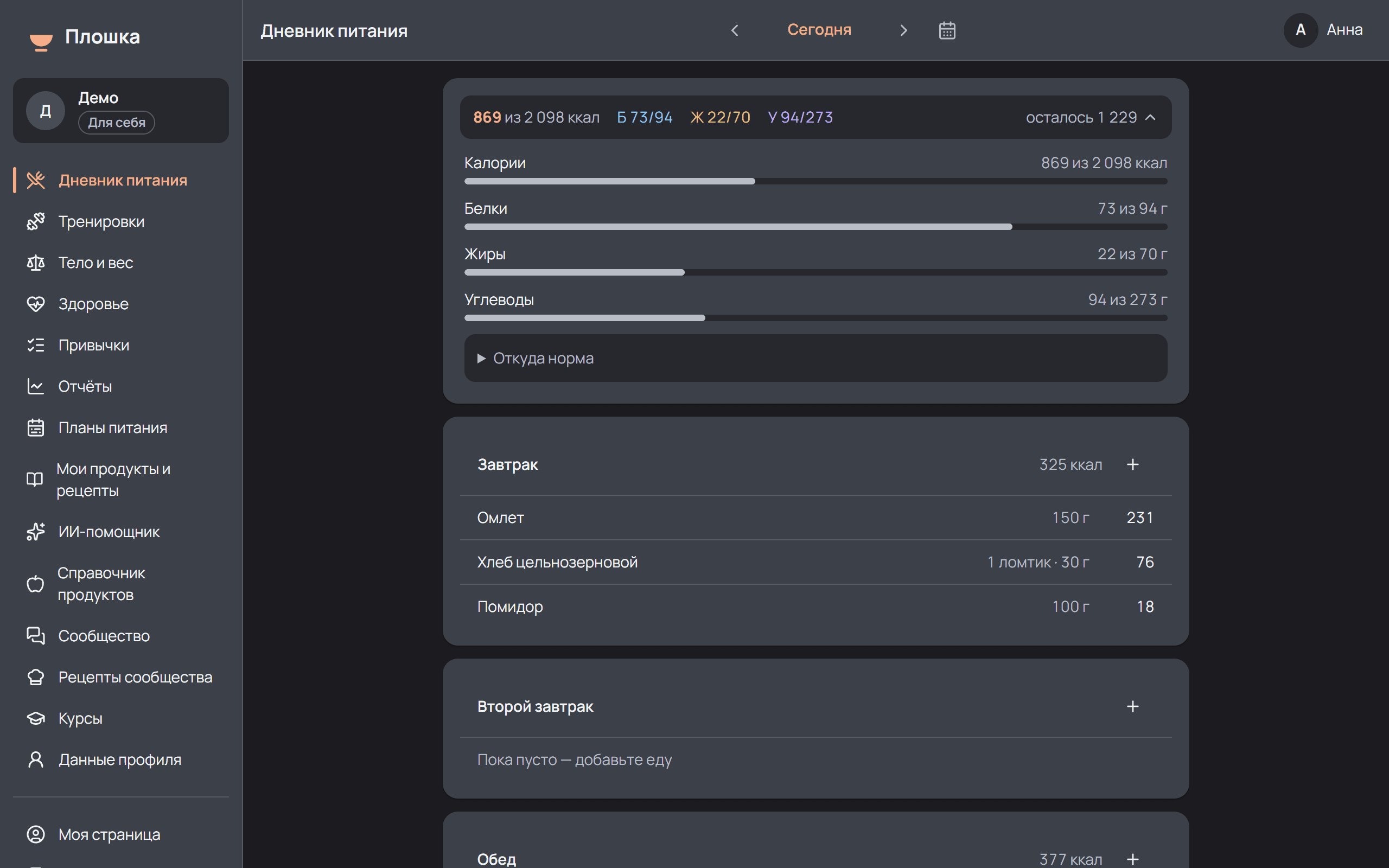This screenshot has width=1389, height=868.
Task: Click the Б 73/94 protein summary
Action: (x=645, y=117)
